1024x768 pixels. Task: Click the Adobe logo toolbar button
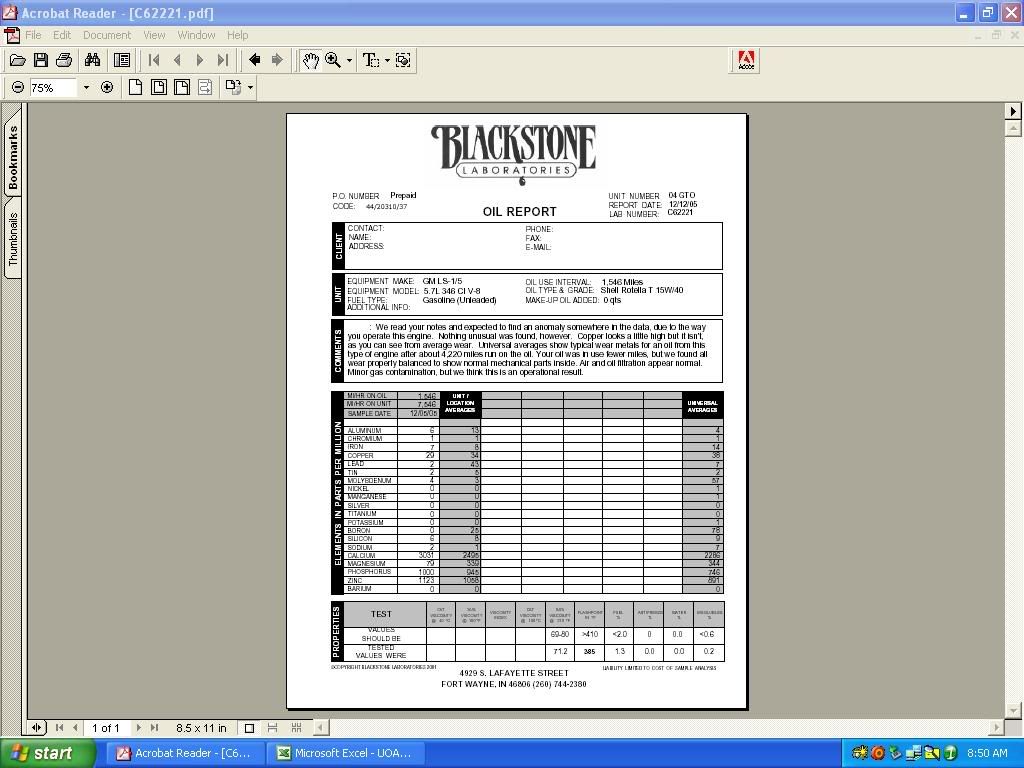coord(746,61)
